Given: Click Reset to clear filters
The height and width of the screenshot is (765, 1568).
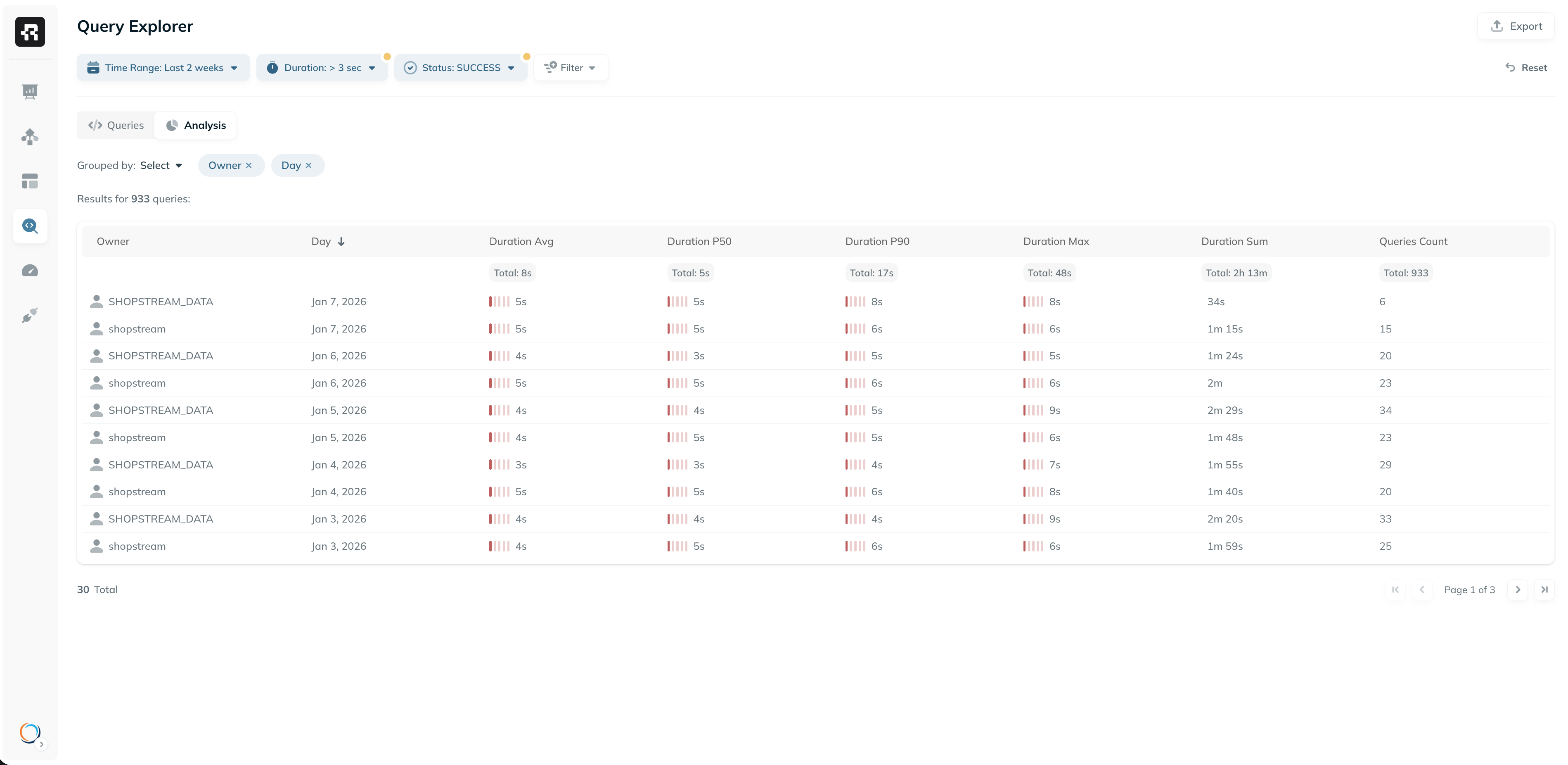Looking at the screenshot, I should tap(1526, 68).
